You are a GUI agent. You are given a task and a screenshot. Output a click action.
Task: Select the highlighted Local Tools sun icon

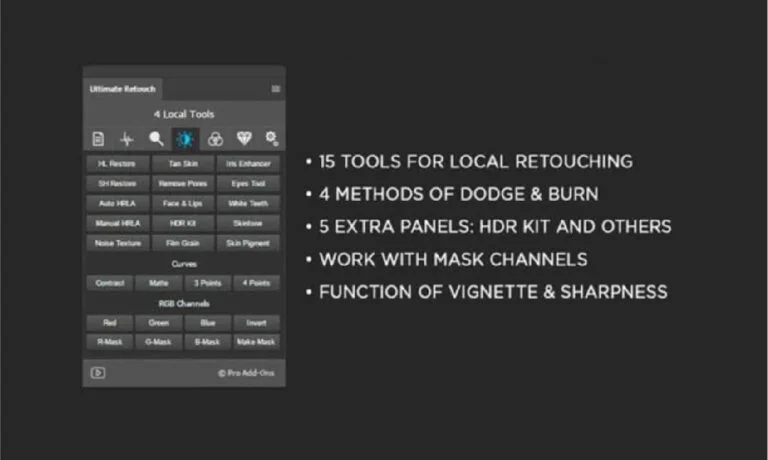click(x=184, y=139)
